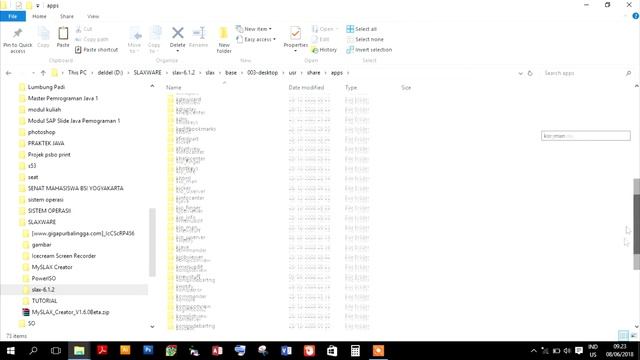Select modul kuliah folder

pyautogui.click(x=44, y=109)
